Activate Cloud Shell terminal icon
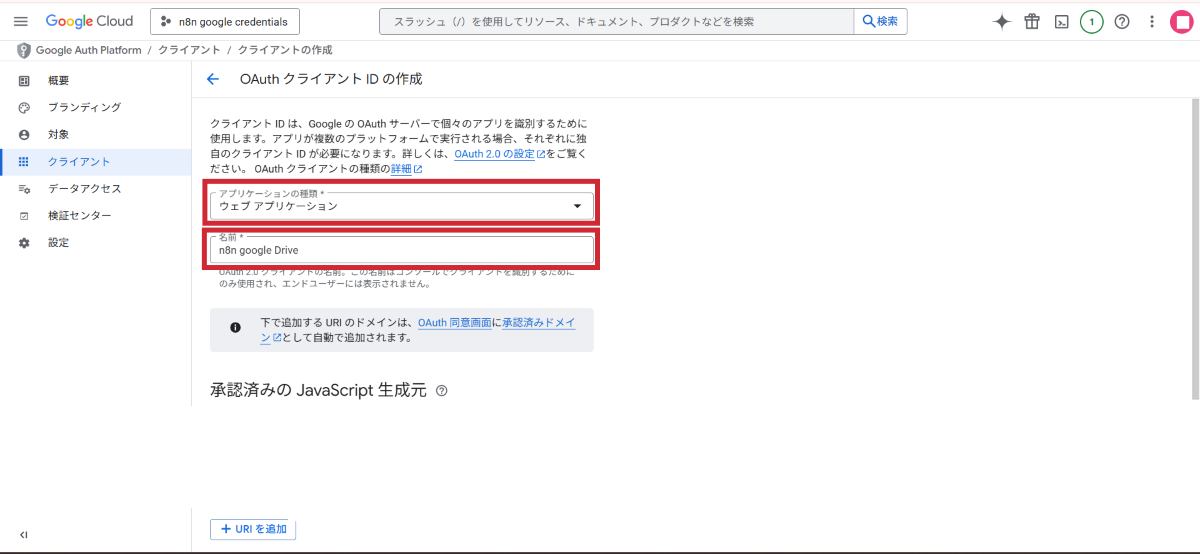Viewport: 1200px width, 554px height. (1062, 22)
